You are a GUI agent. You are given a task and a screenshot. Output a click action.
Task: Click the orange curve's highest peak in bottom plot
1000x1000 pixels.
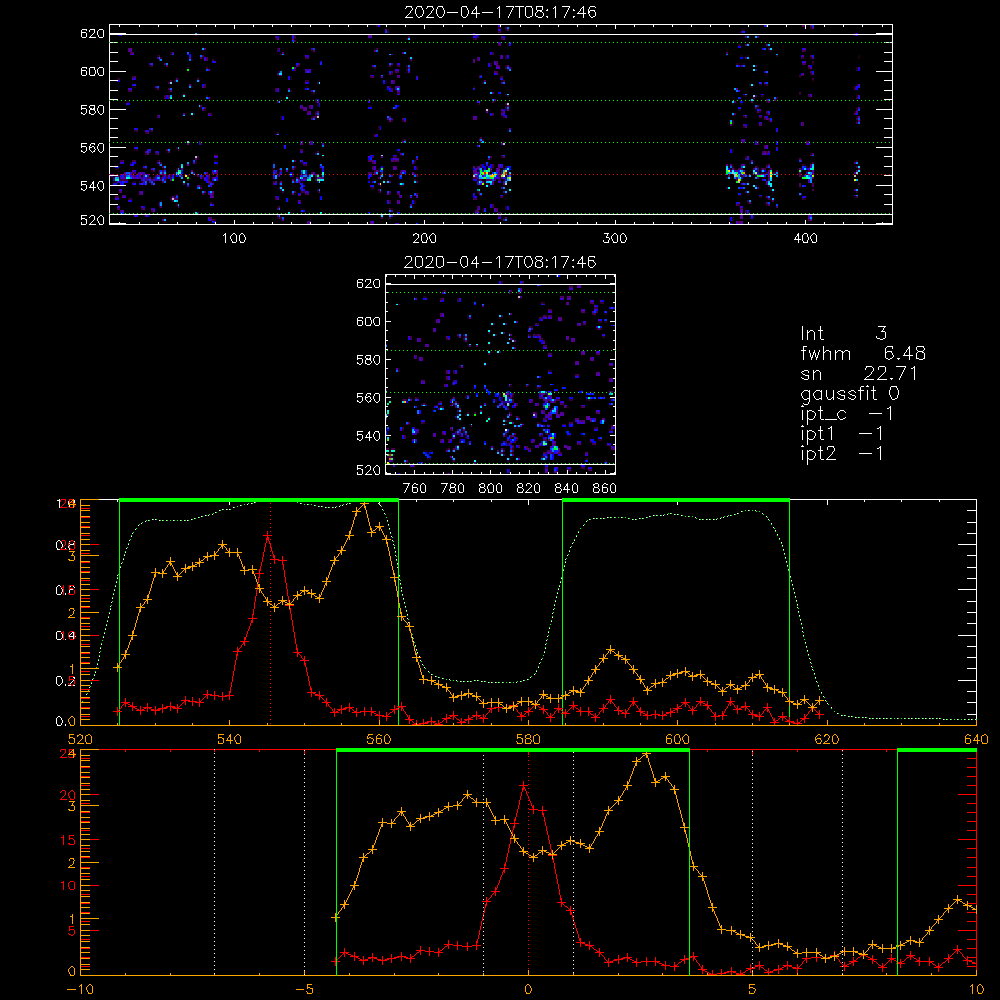tap(646, 754)
